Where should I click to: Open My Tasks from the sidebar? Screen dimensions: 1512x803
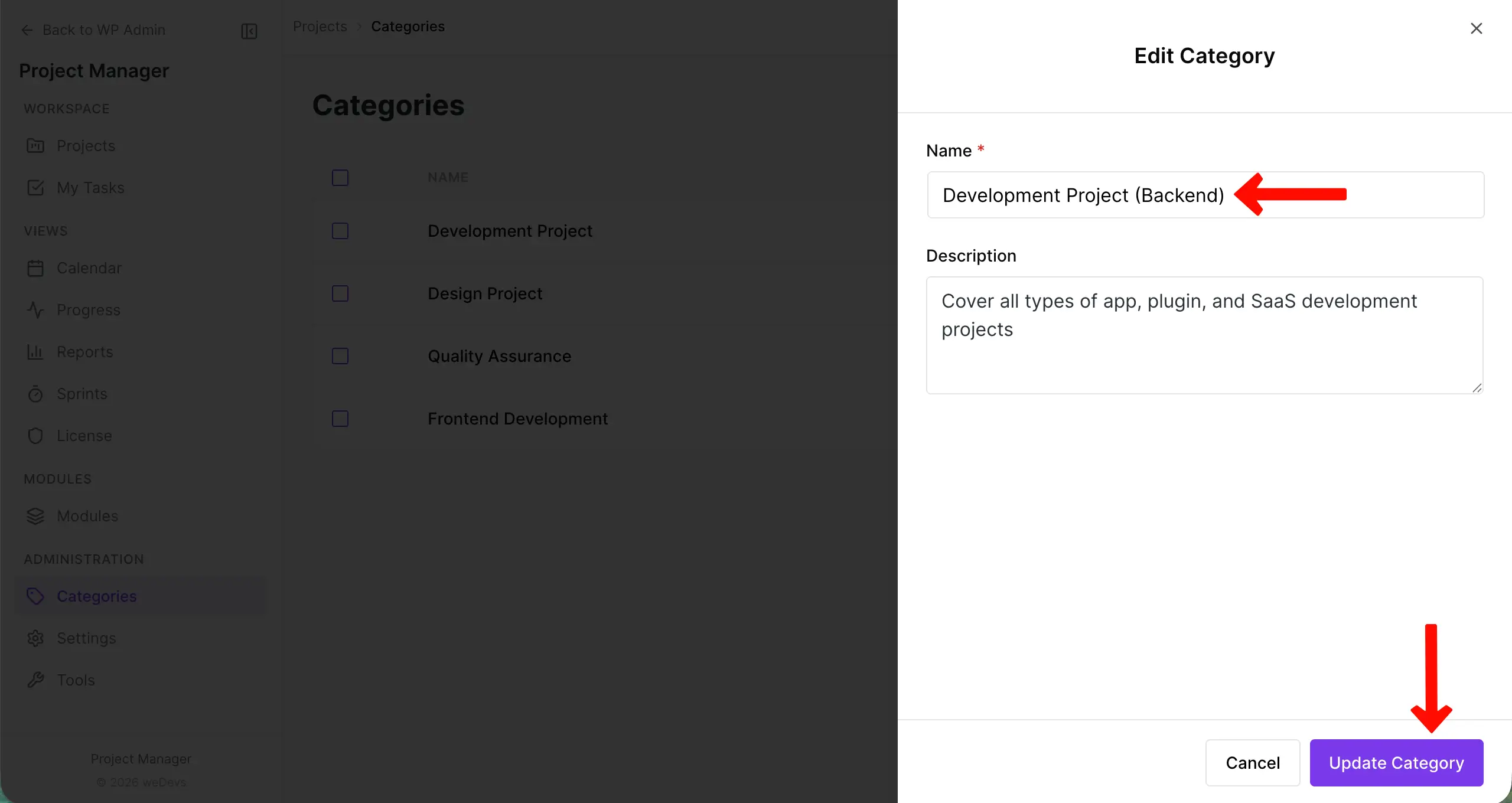click(90, 188)
